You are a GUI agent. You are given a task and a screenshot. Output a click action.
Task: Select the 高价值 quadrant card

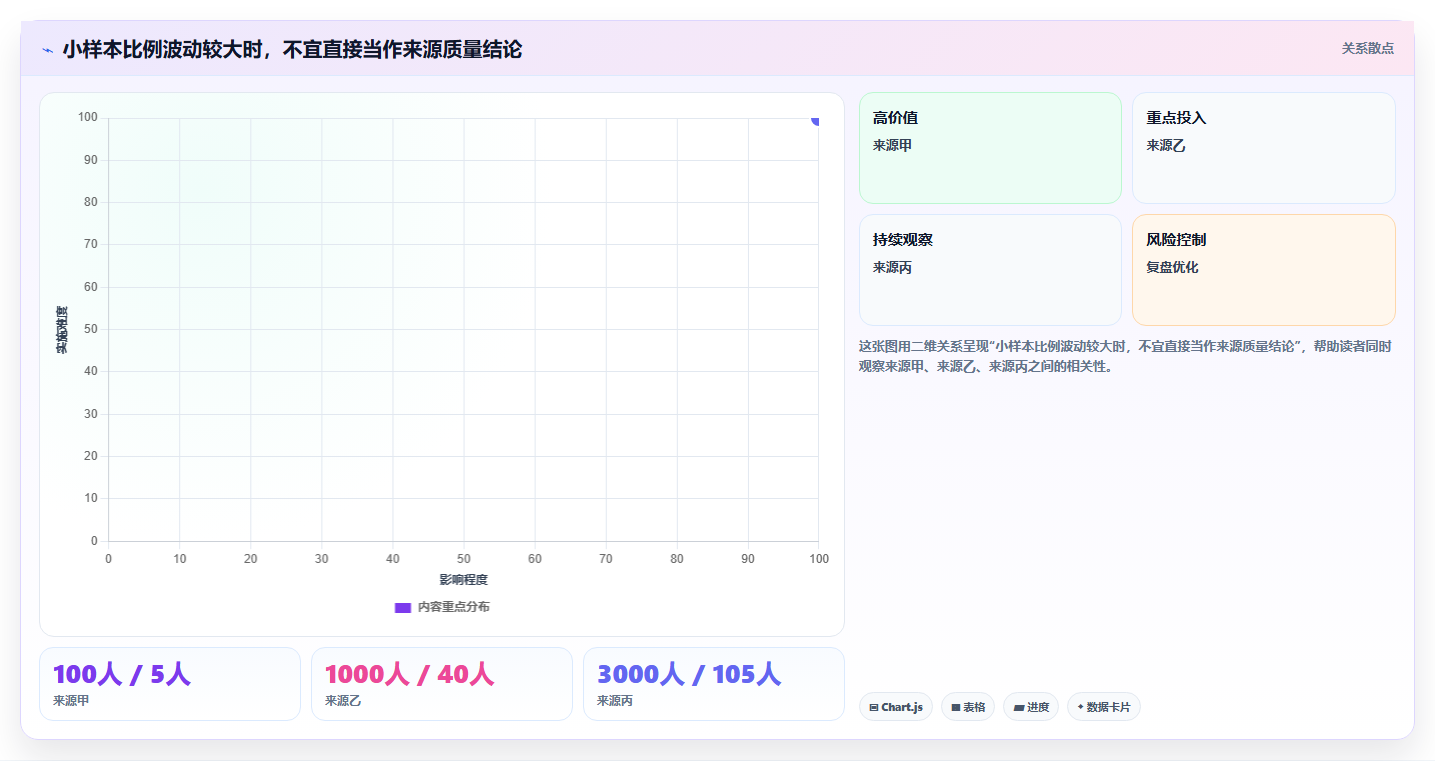click(990, 148)
